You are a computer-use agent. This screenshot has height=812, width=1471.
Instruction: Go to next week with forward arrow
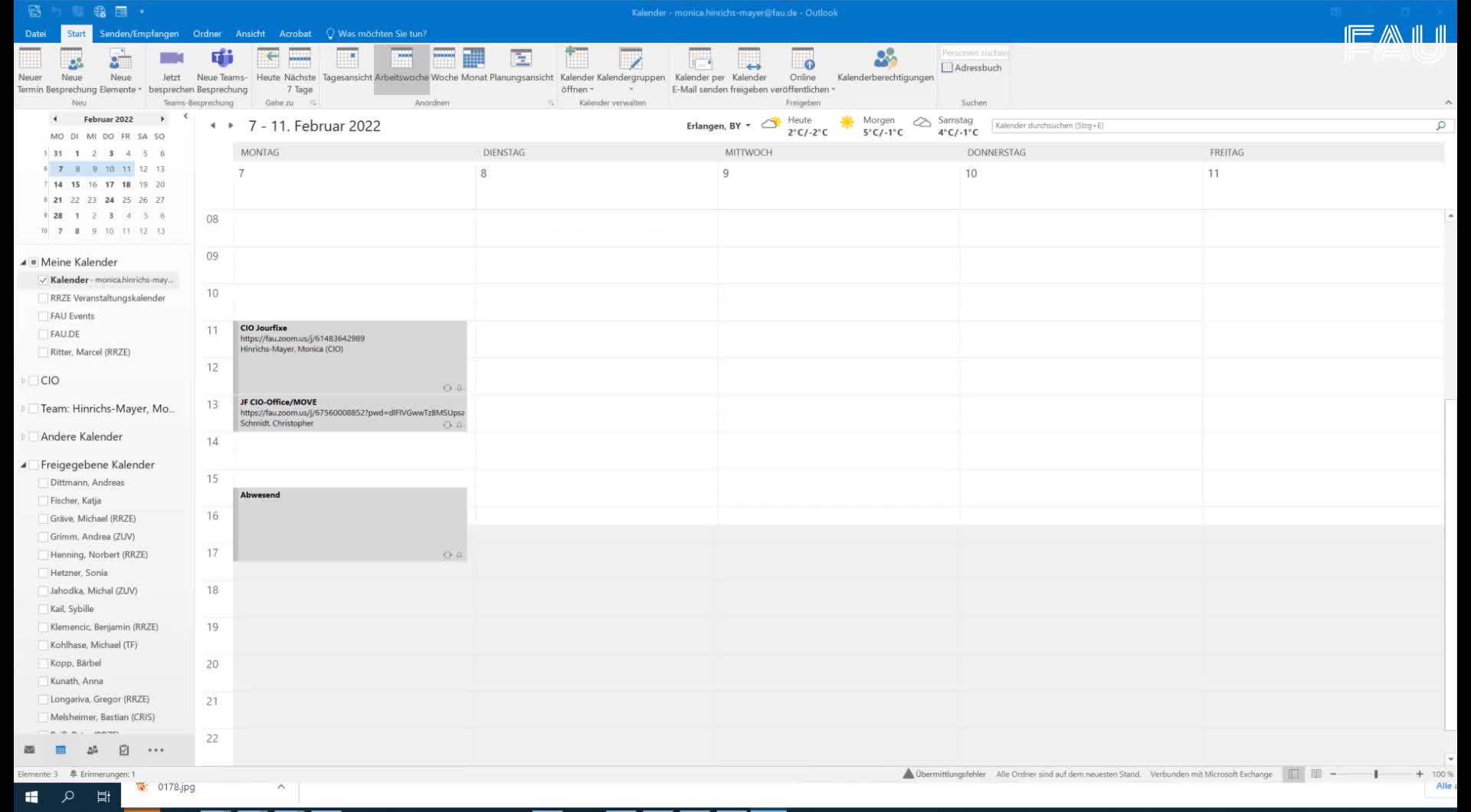(231, 126)
